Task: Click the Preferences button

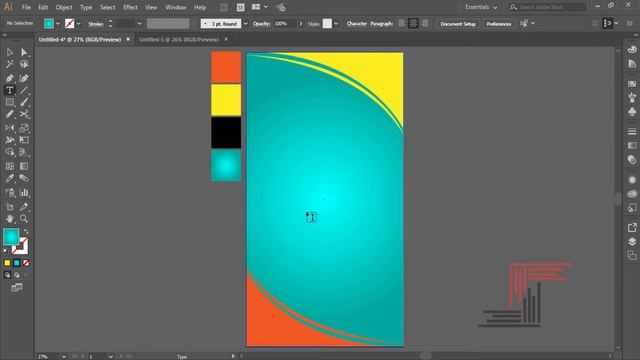Action: click(499, 24)
